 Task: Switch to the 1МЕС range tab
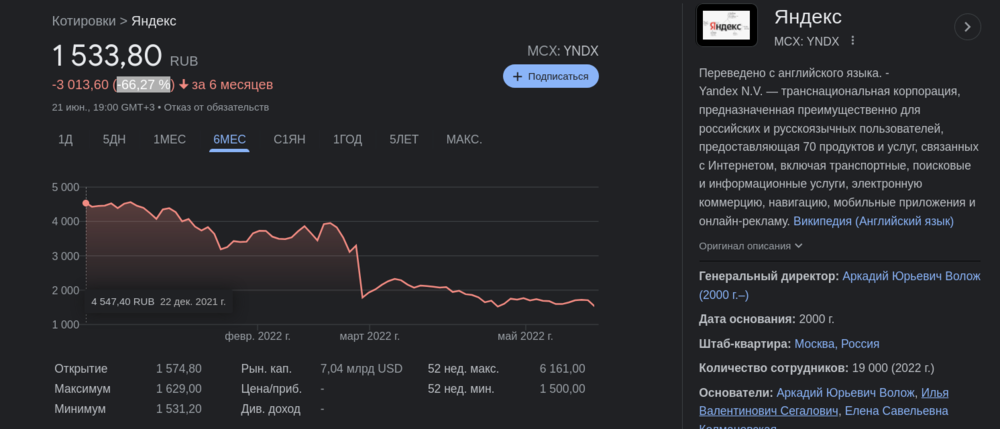(169, 139)
